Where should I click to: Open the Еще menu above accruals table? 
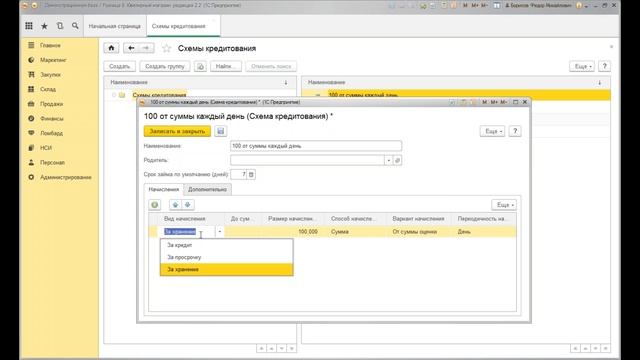pos(504,204)
